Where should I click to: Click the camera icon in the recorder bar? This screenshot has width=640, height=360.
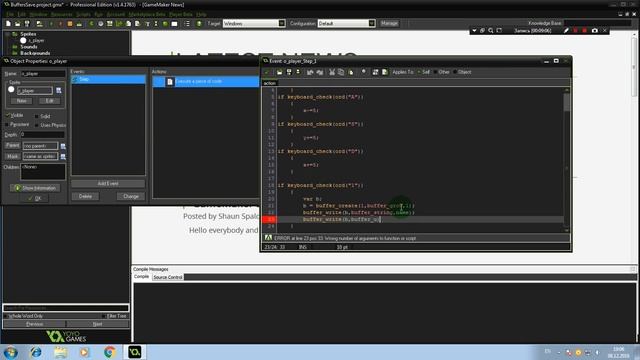point(595,31)
